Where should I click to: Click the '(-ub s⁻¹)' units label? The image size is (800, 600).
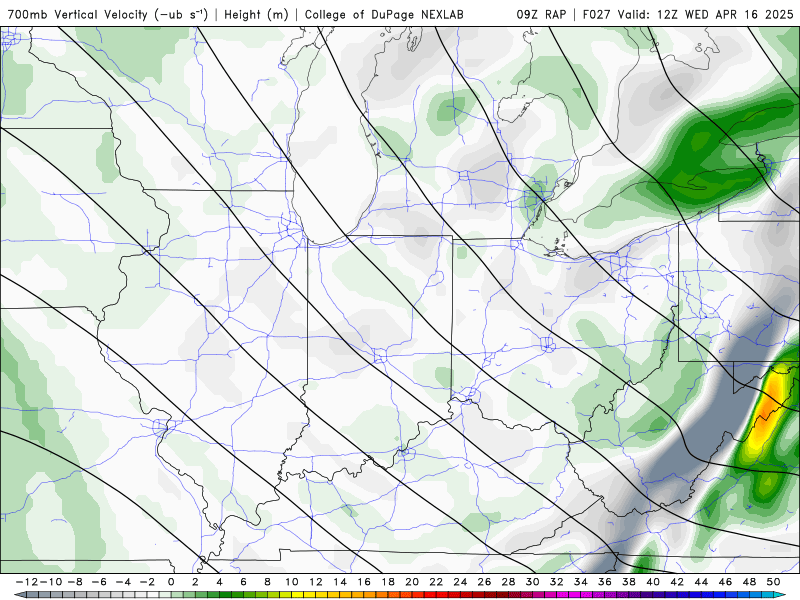(x=181, y=14)
